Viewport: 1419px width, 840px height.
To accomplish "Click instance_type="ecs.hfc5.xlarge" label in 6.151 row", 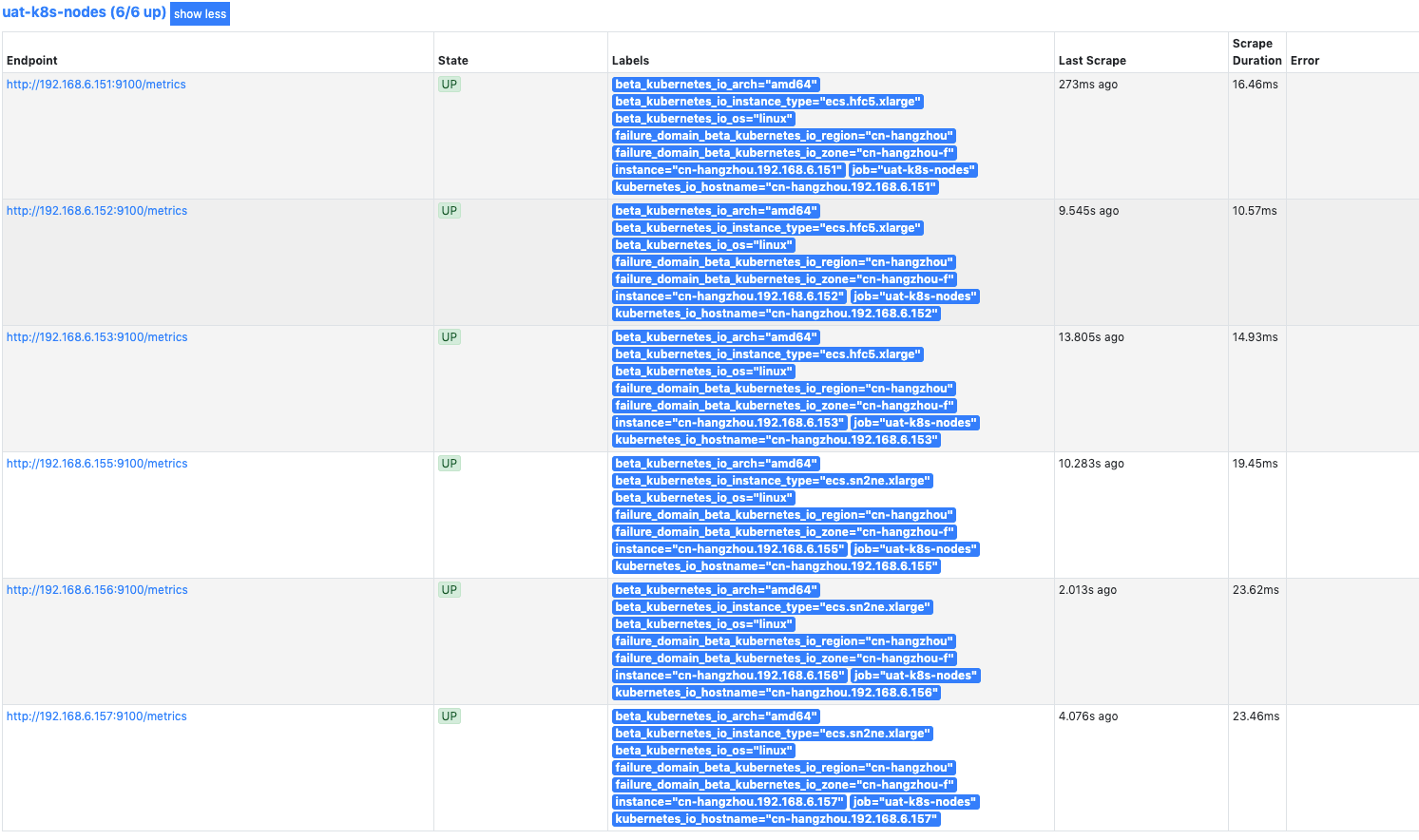I will (x=768, y=102).
